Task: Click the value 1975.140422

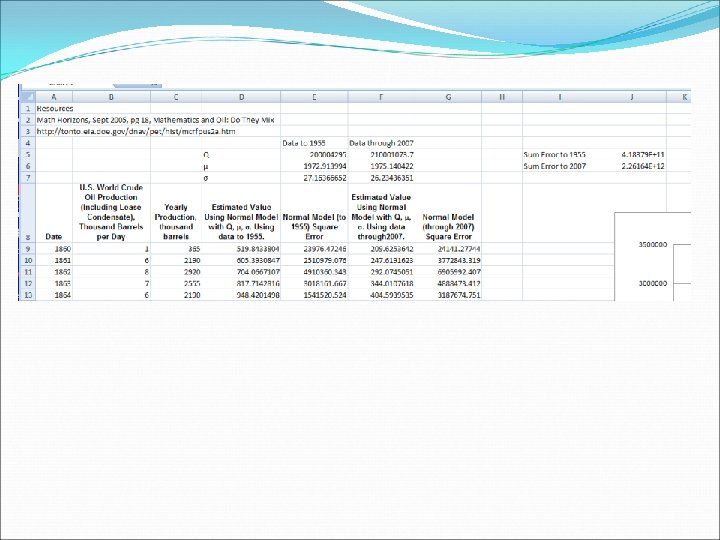Action: (x=392, y=166)
